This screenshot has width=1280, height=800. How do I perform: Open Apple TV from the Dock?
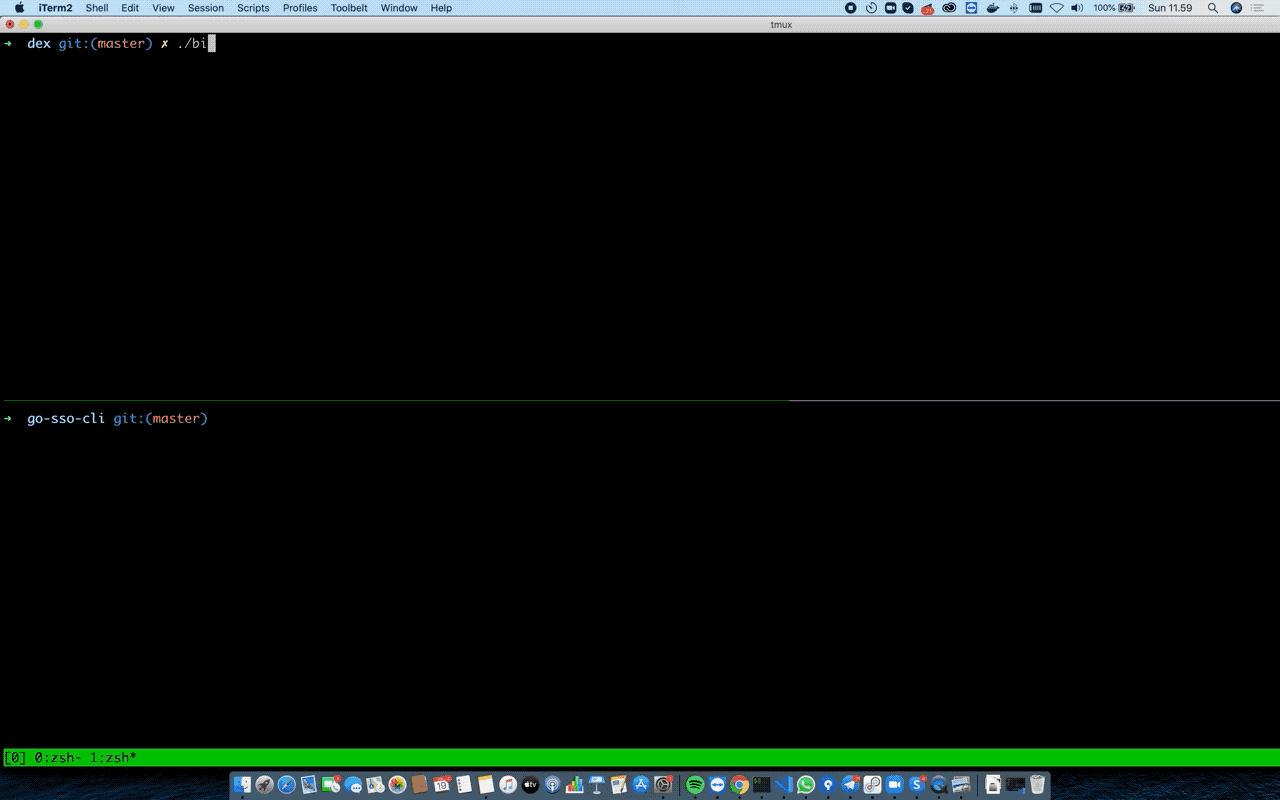coord(530,785)
